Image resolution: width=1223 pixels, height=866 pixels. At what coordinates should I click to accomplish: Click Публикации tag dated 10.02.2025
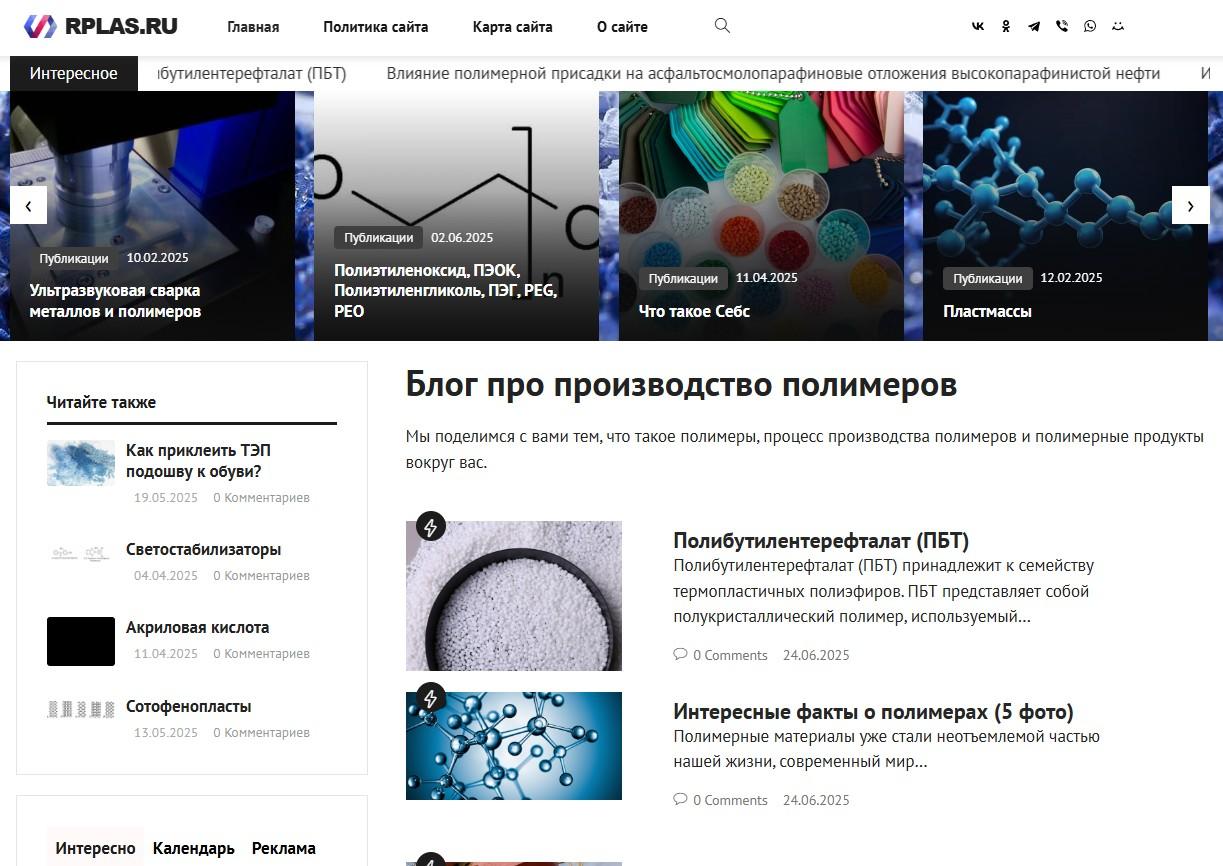(x=74, y=258)
